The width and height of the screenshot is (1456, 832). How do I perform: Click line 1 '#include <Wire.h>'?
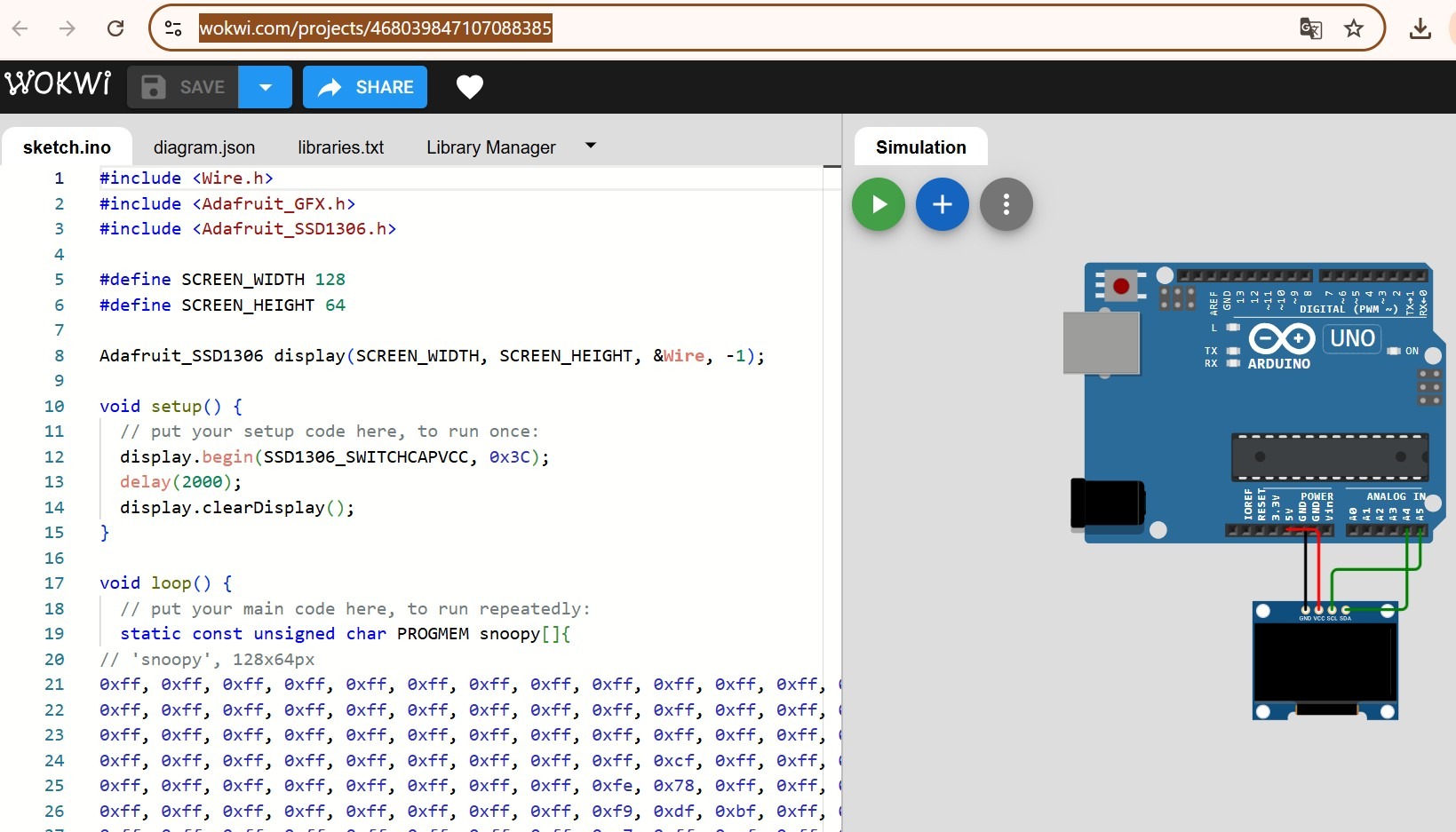(187, 178)
